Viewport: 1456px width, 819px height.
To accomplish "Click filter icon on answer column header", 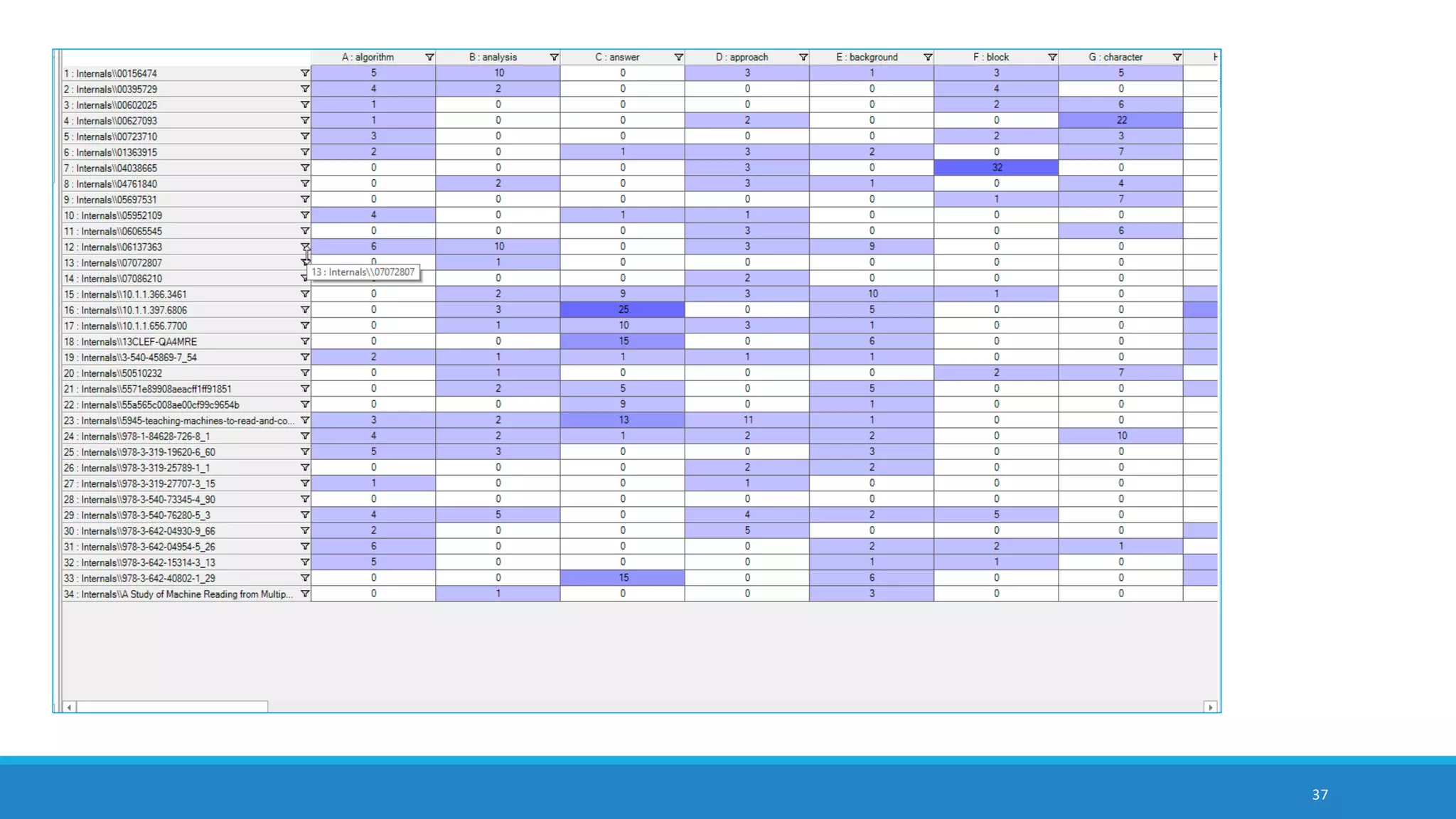I will tap(678, 57).
